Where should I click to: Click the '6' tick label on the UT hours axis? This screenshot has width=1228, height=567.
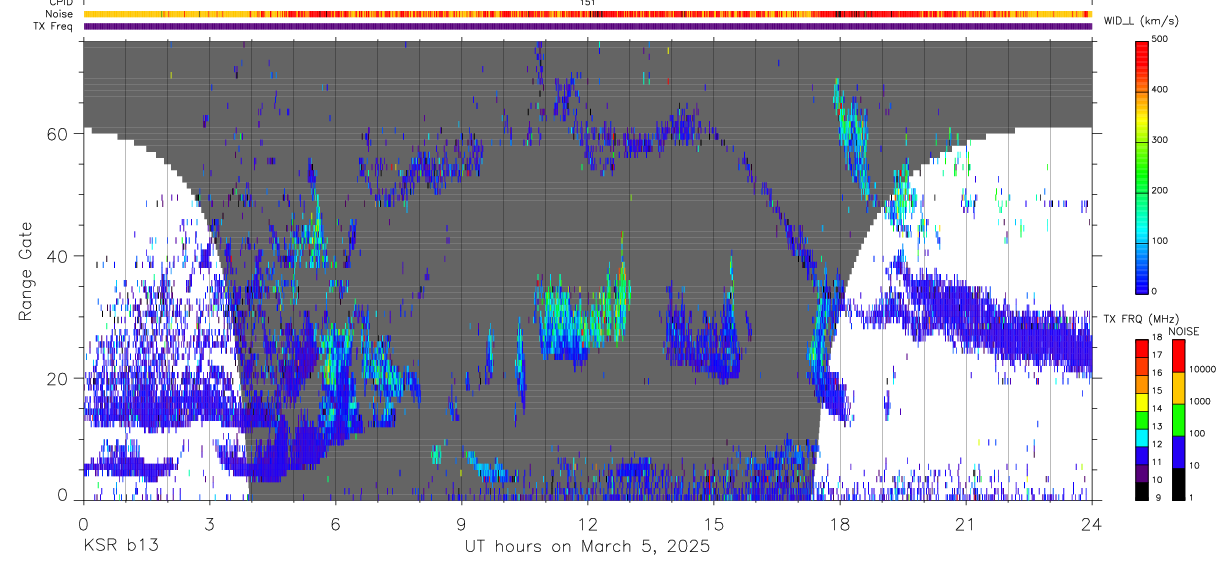pos(335,524)
